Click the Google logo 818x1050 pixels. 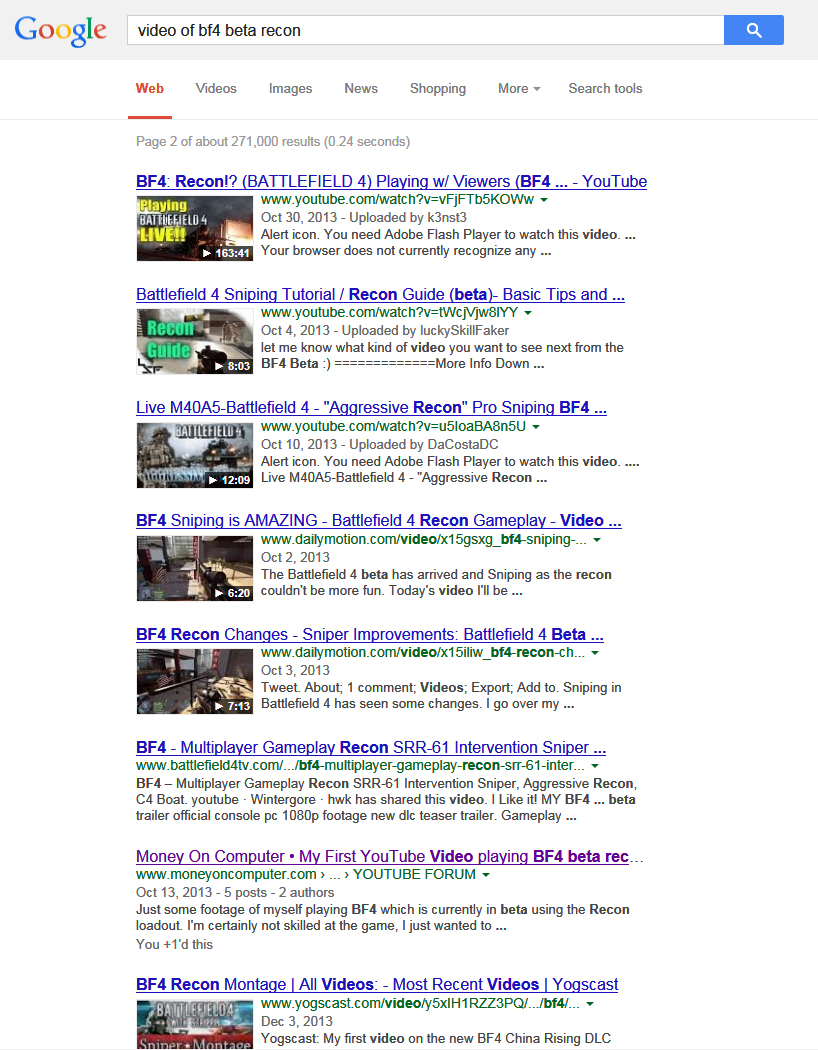[x=60, y=30]
